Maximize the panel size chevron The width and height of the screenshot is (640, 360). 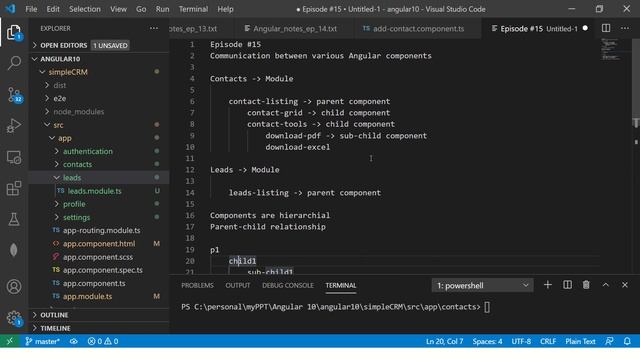coord(606,285)
